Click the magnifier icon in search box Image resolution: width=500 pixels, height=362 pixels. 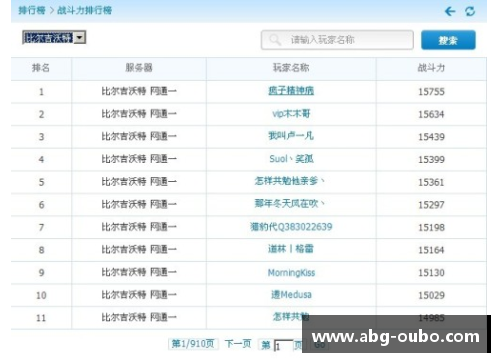pyautogui.click(x=275, y=40)
